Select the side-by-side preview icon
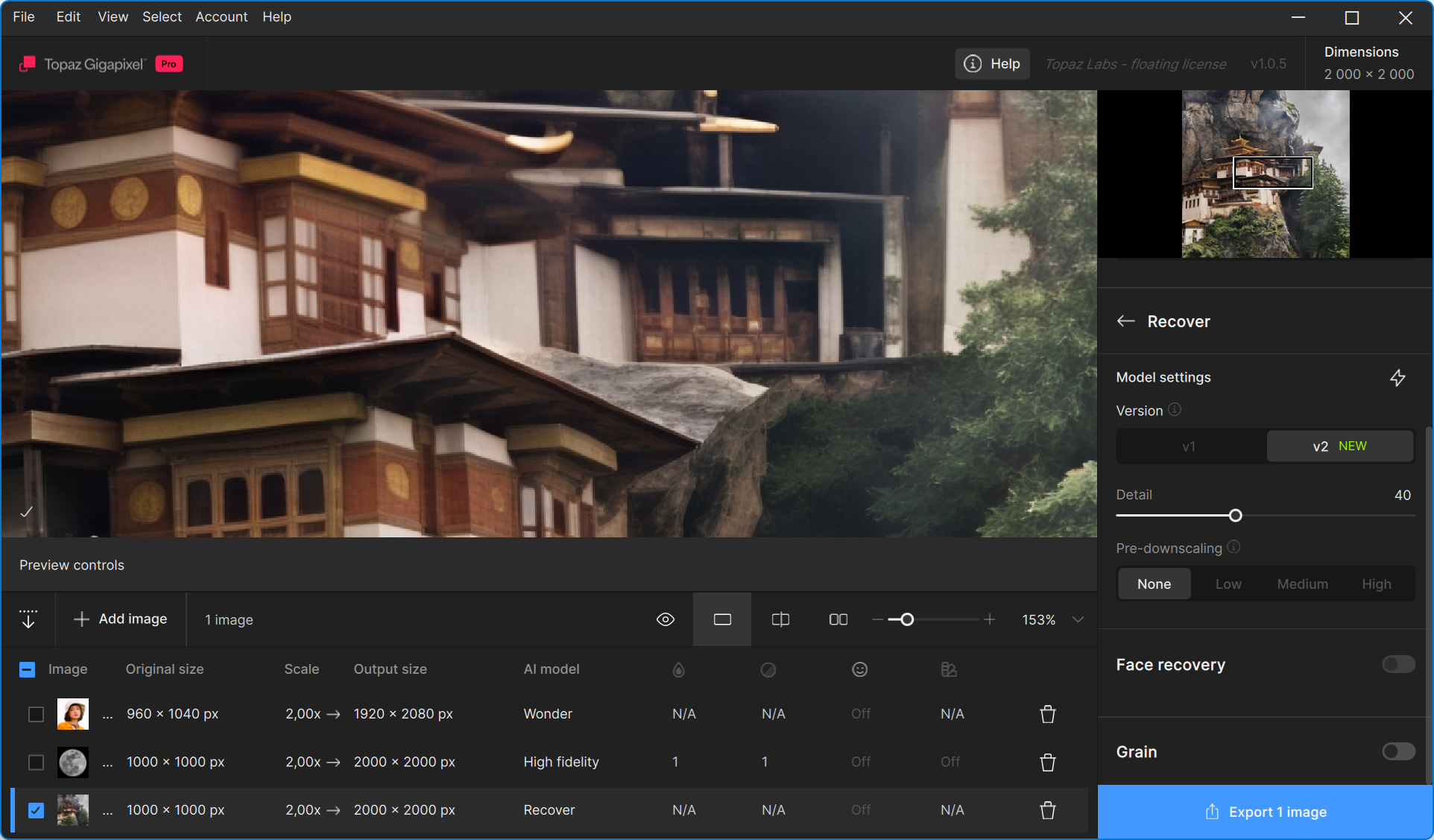The image size is (1434, 840). [838, 619]
